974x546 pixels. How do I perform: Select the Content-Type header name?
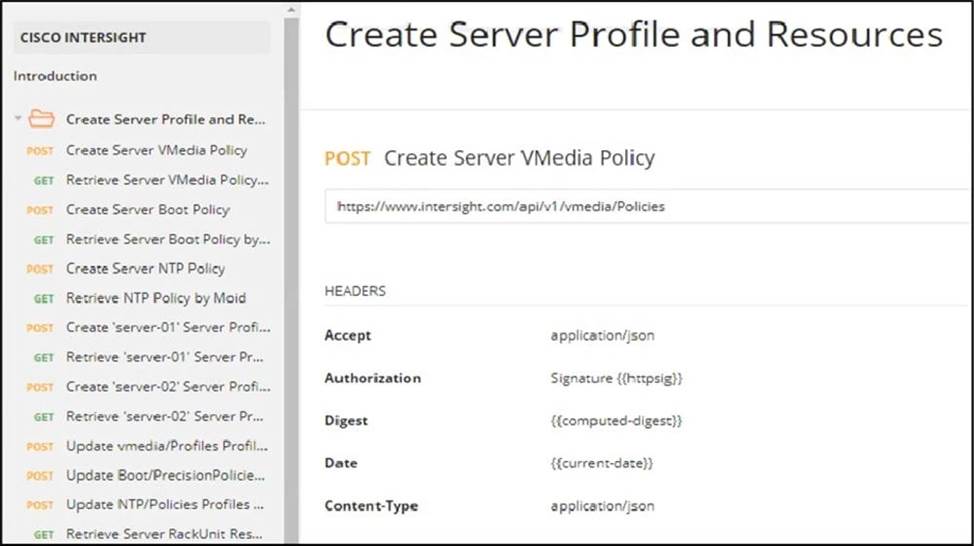pos(371,506)
